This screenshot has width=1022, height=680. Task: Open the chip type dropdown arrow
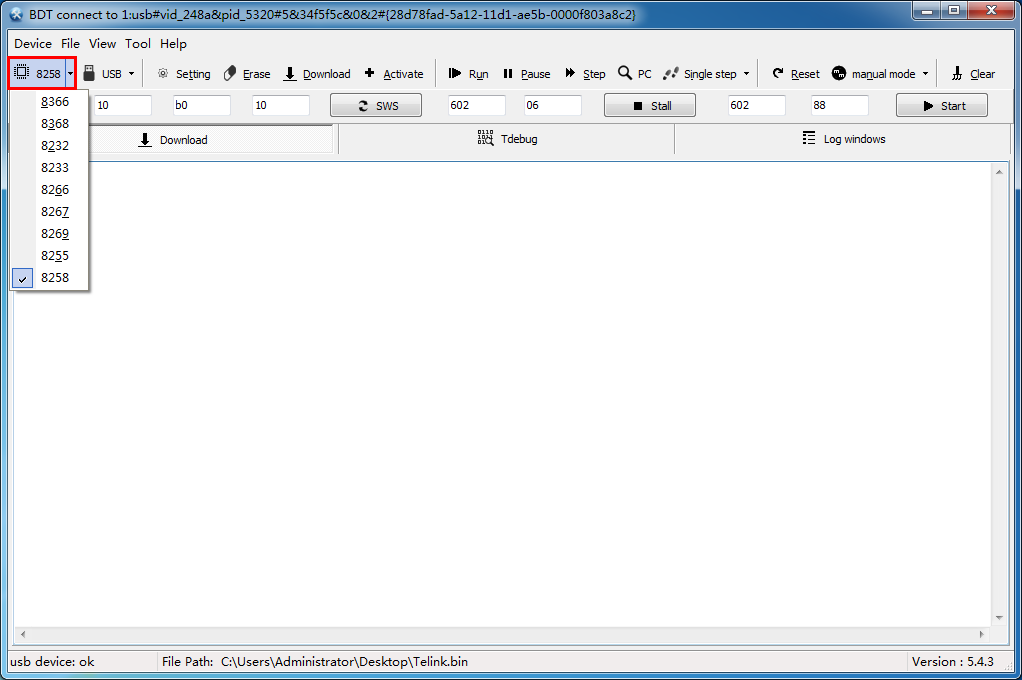[70, 74]
